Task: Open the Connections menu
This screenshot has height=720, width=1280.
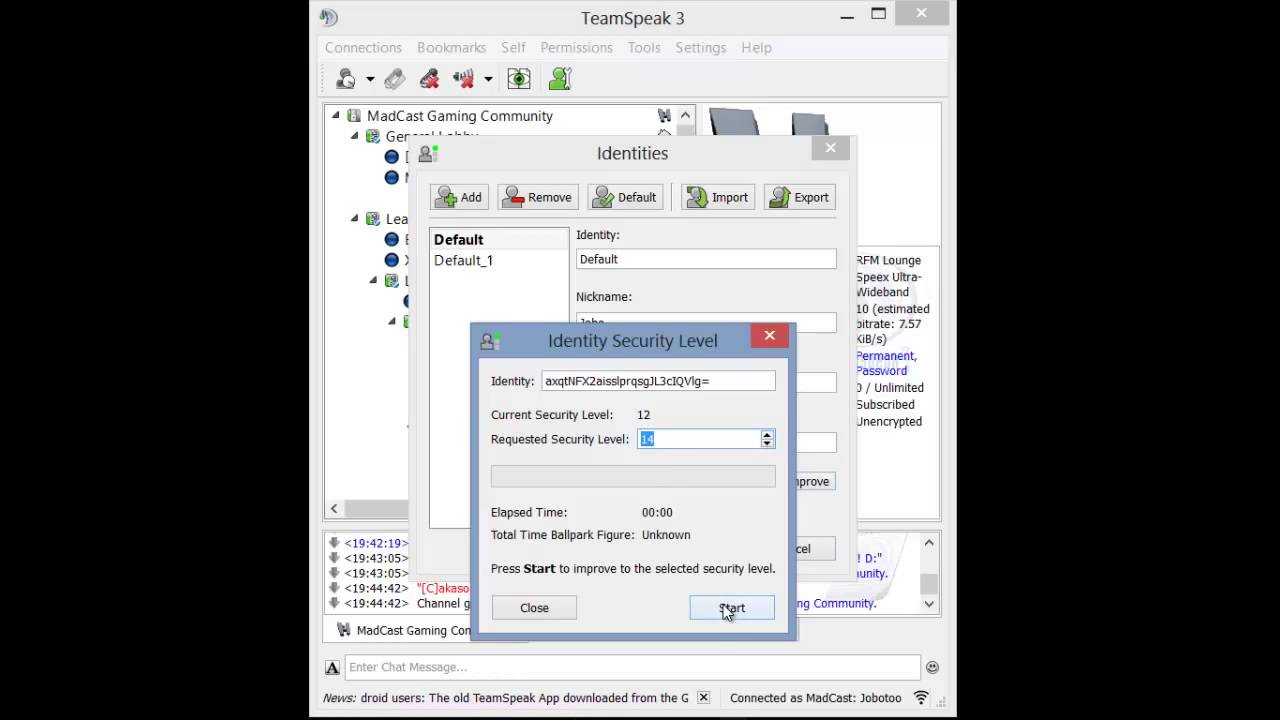Action: pyautogui.click(x=363, y=47)
